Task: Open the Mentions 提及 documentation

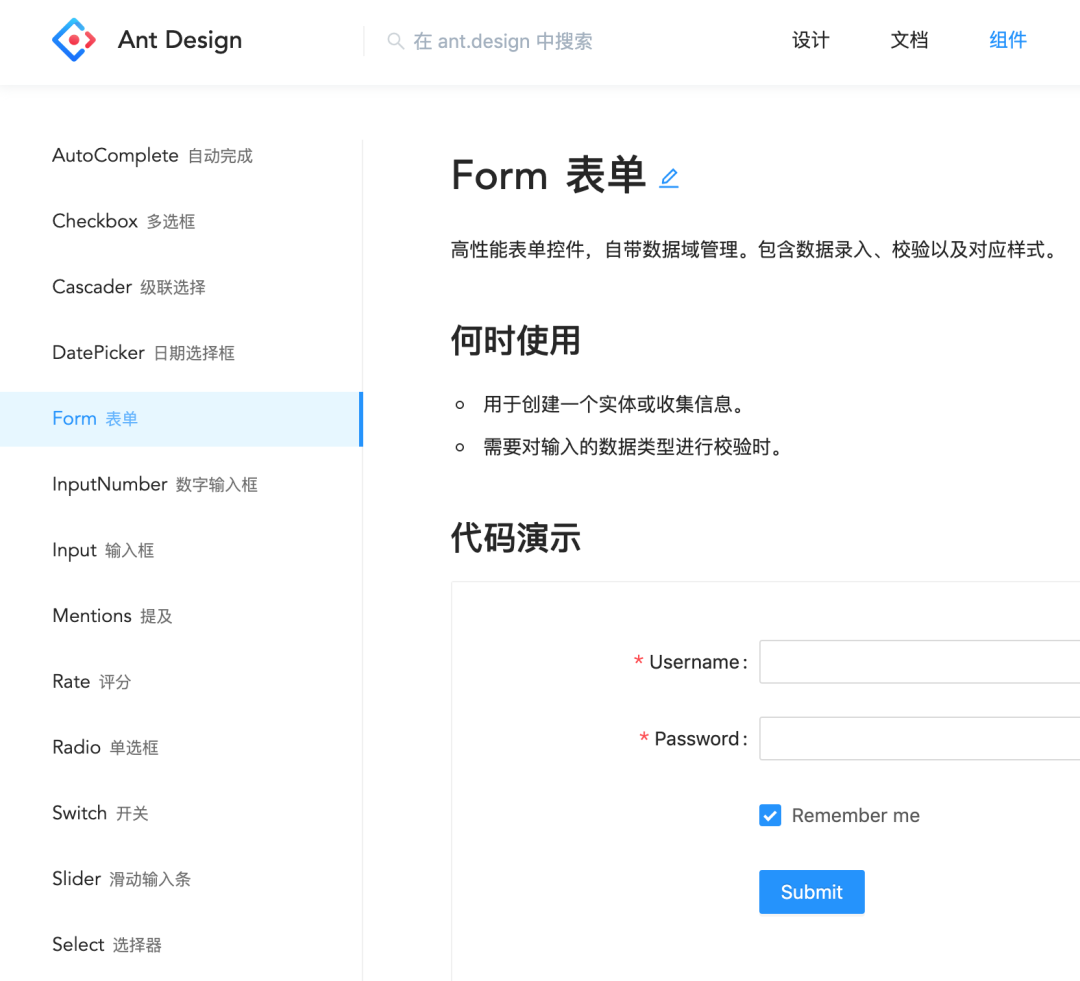Action: click(112, 616)
